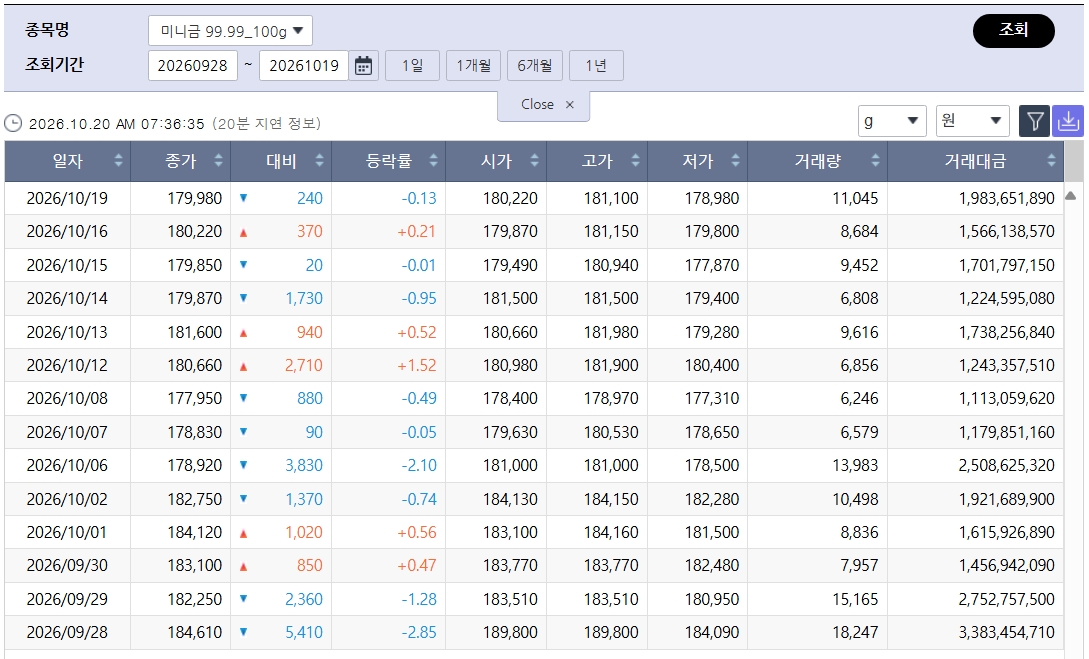Image resolution: width=1089 pixels, height=659 pixels.
Task: Open the weight unit g dropdown
Action: (892, 122)
